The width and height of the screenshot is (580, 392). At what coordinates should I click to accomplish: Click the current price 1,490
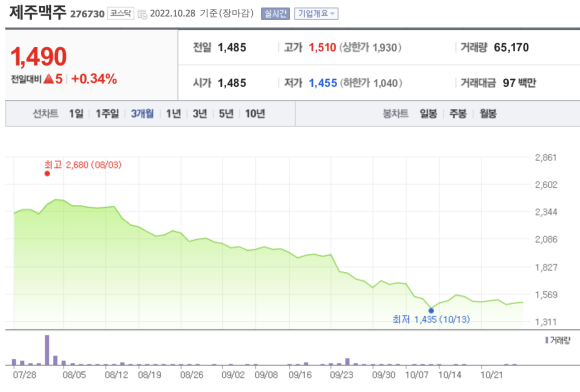point(38,57)
